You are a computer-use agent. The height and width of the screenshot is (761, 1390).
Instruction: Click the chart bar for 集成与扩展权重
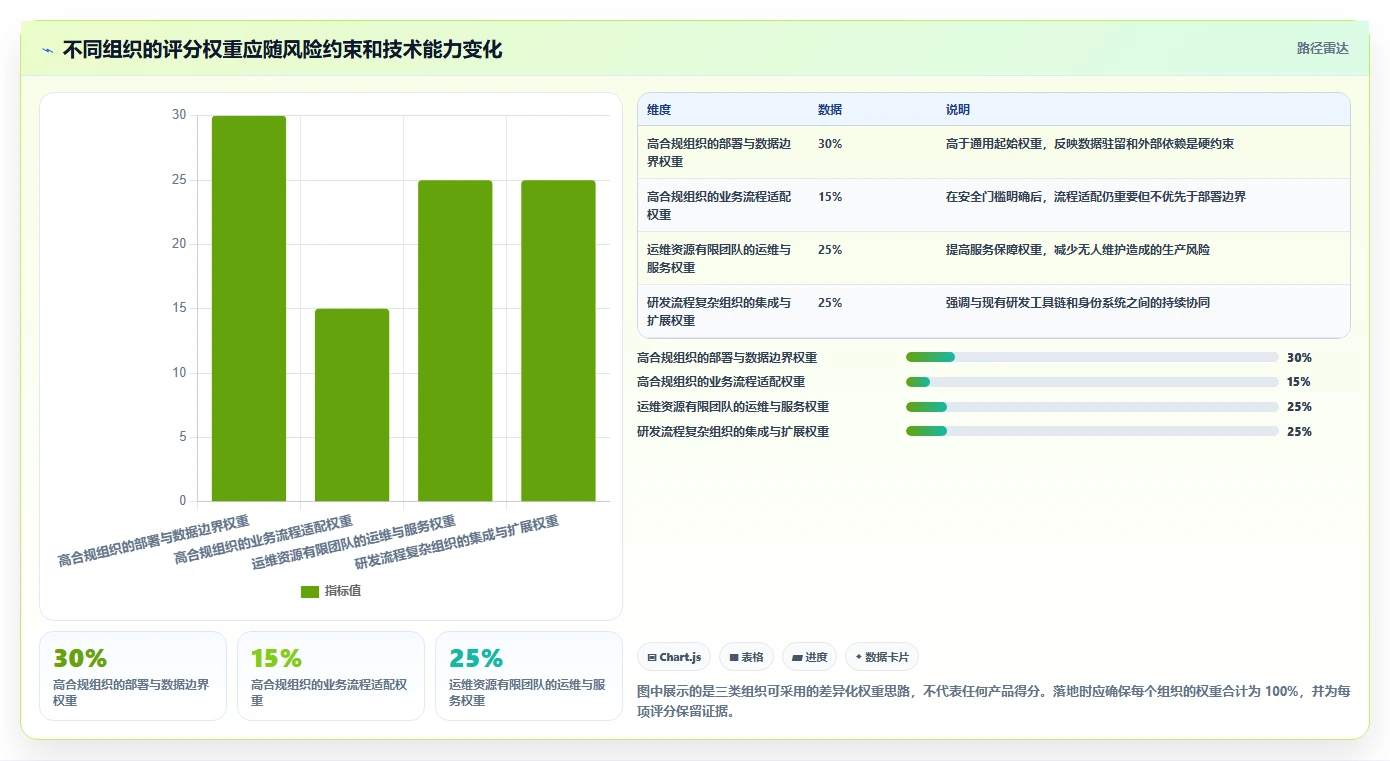pos(558,341)
